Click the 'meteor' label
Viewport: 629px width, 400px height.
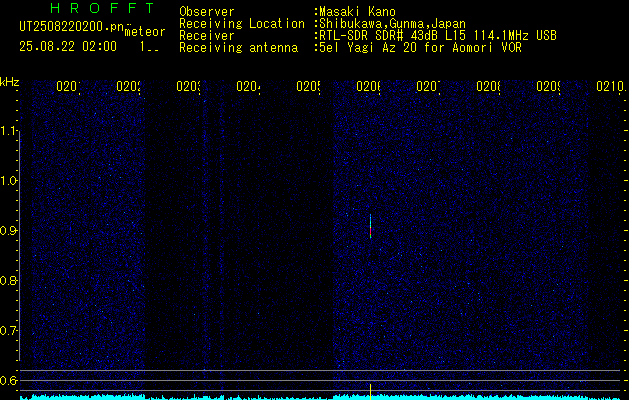pos(145,32)
